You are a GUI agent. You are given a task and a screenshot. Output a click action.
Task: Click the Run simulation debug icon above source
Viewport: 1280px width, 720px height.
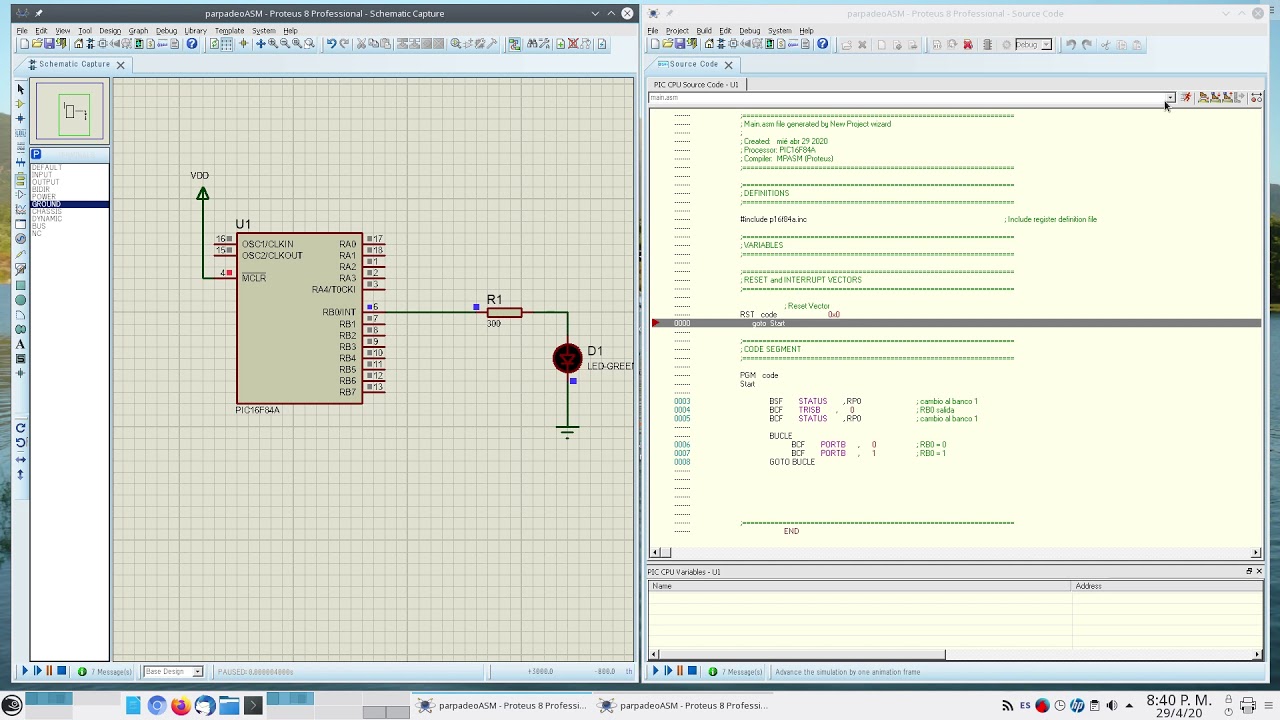tap(1186, 98)
